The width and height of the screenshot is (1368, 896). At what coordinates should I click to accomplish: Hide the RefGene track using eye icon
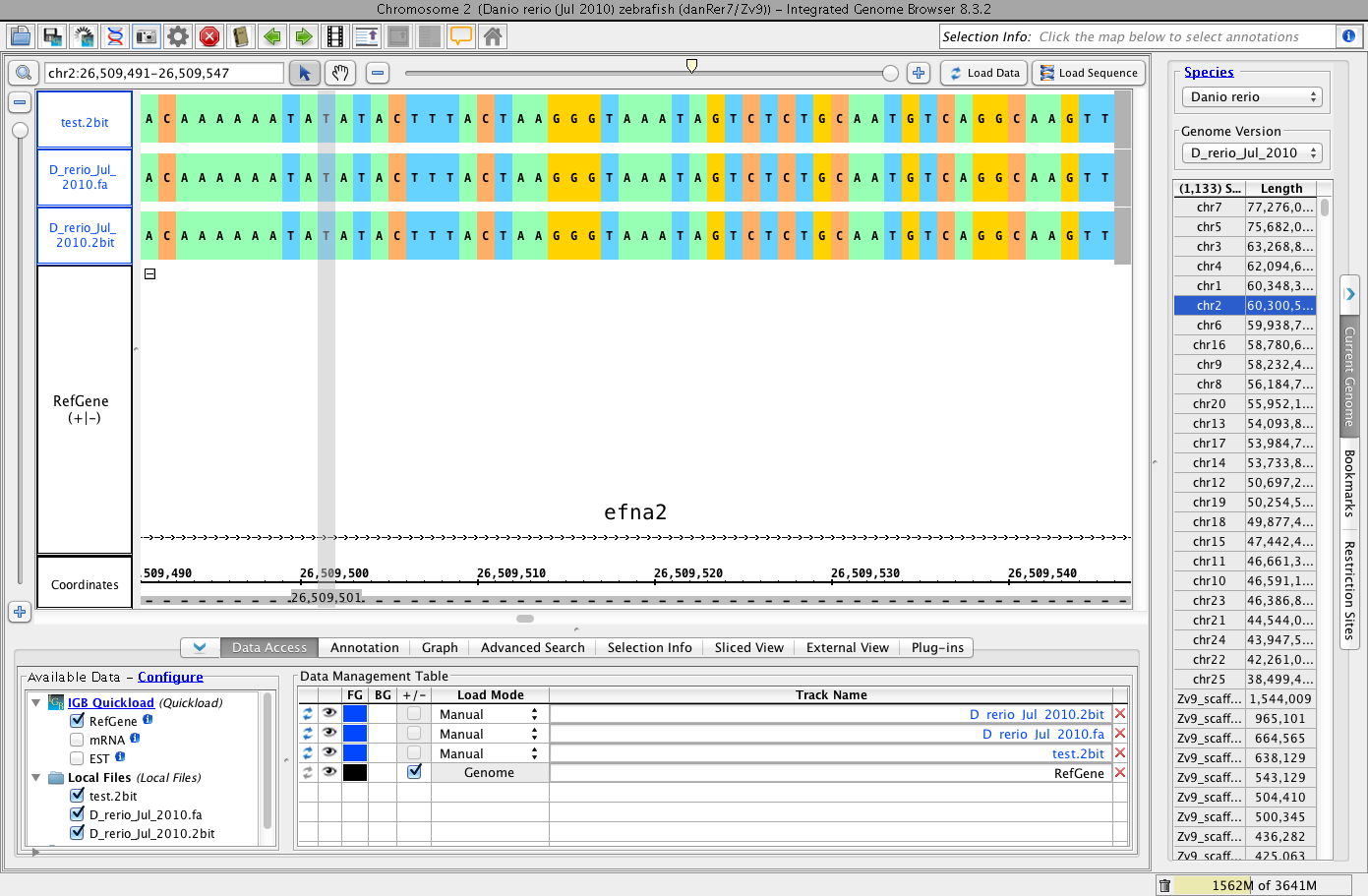pyautogui.click(x=328, y=773)
